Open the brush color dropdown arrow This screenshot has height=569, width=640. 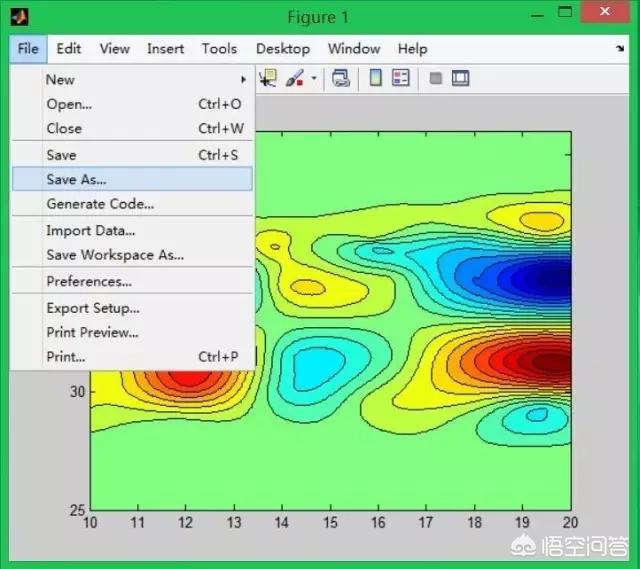314,78
